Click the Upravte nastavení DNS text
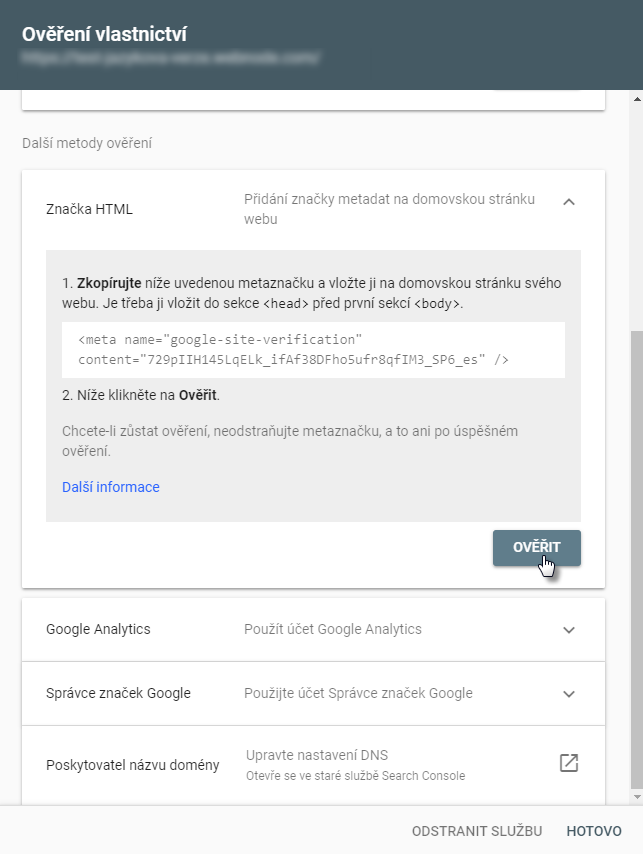This screenshot has width=643, height=854. click(x=315, y=757)
